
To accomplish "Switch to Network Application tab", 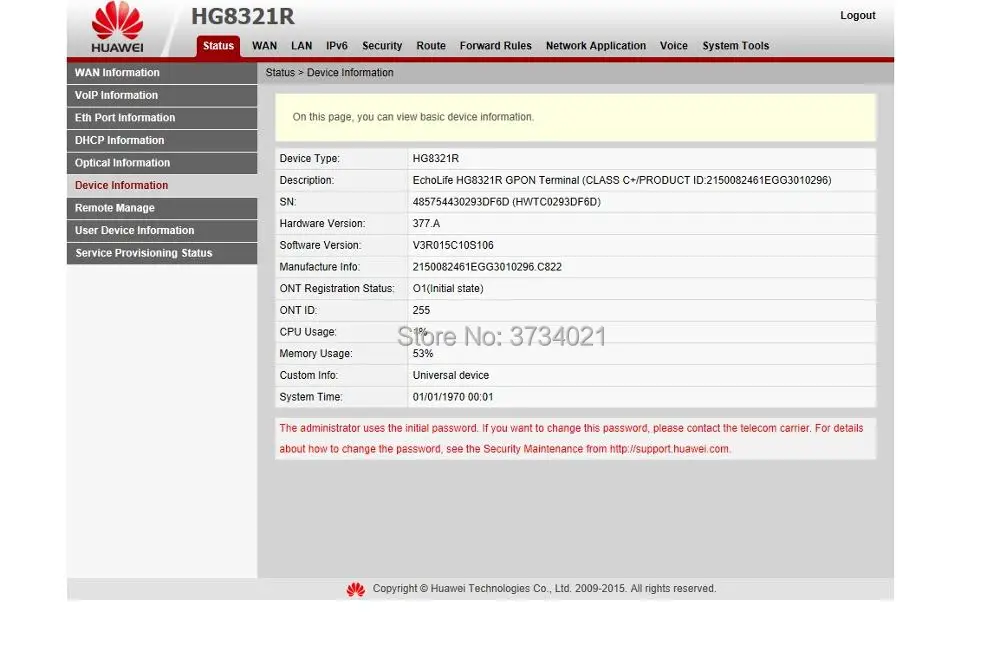I will 596,46.
